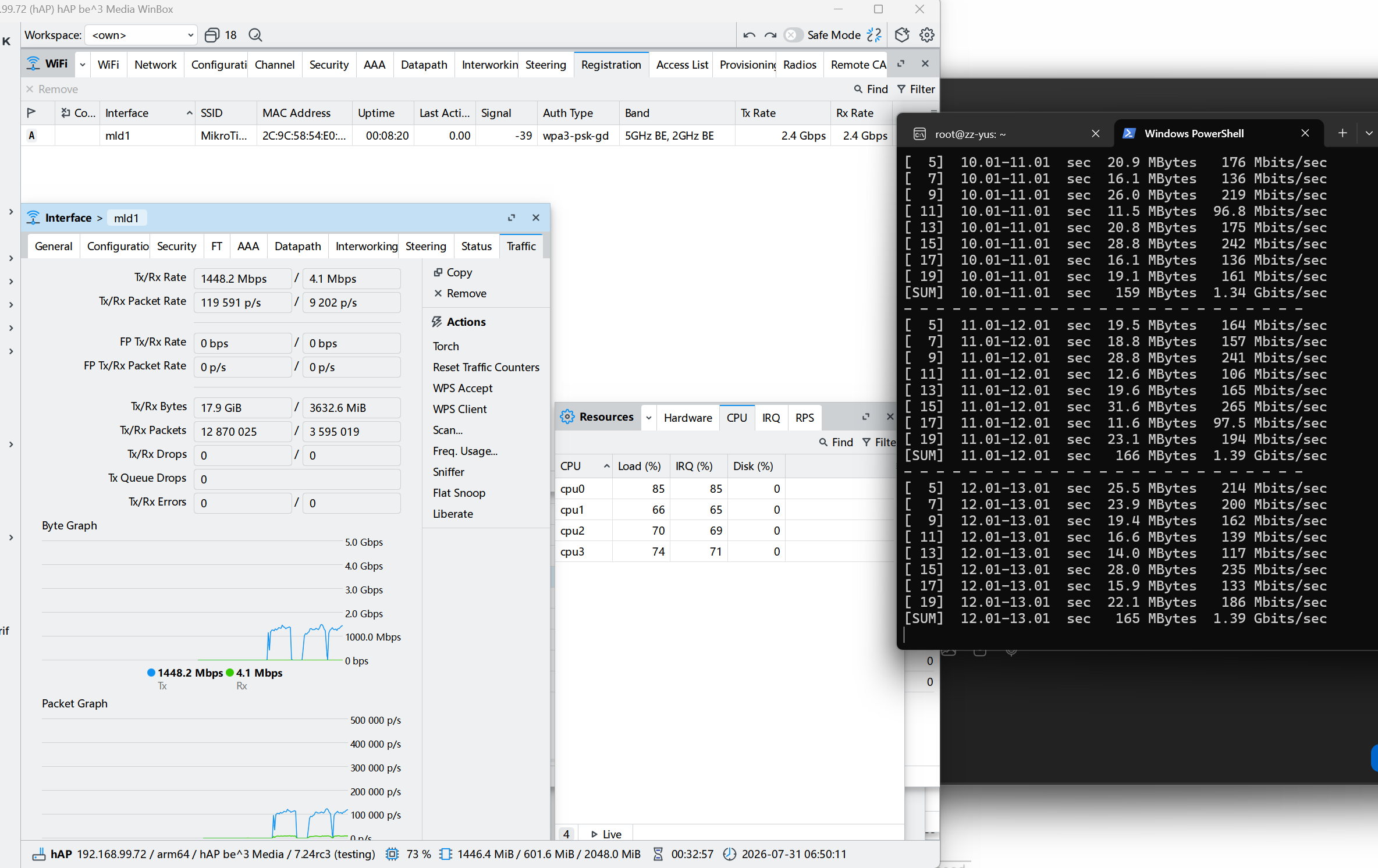Click the flag column header icon
This screenshot has width=1378, height=868.
coord(31,113)
